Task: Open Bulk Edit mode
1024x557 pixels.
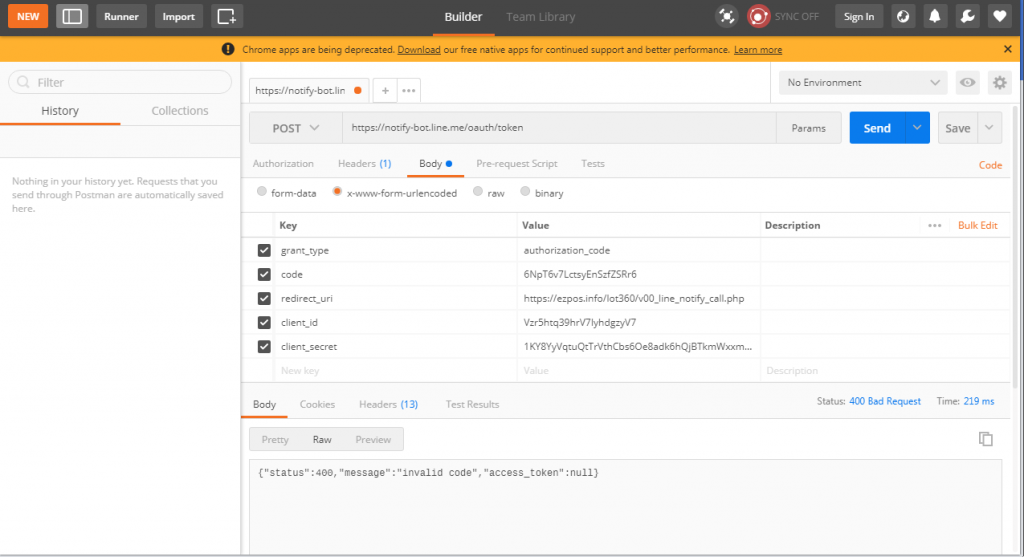Action: click(978, 225)
